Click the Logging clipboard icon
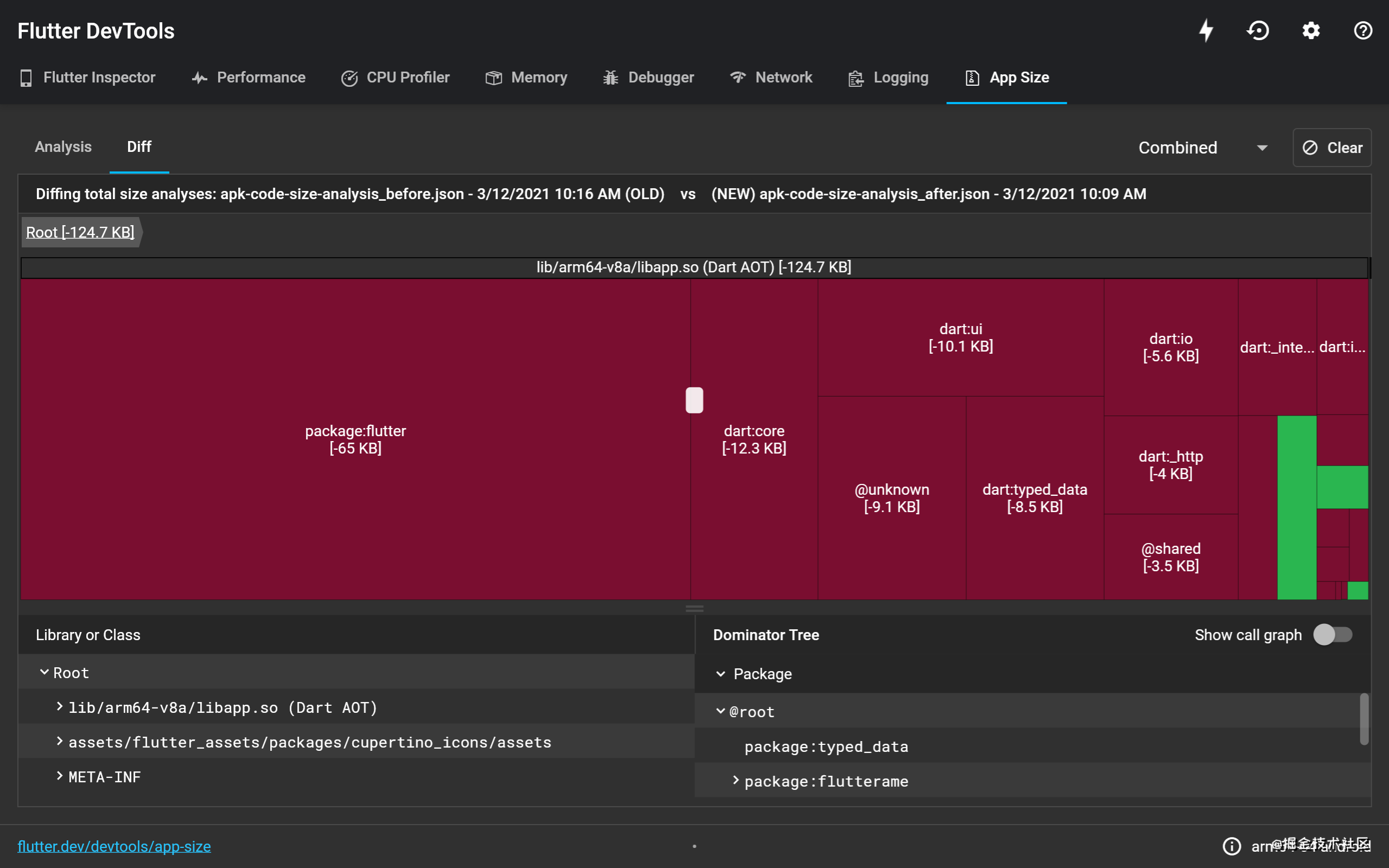Screen dimensions: 1389x868 856,78
